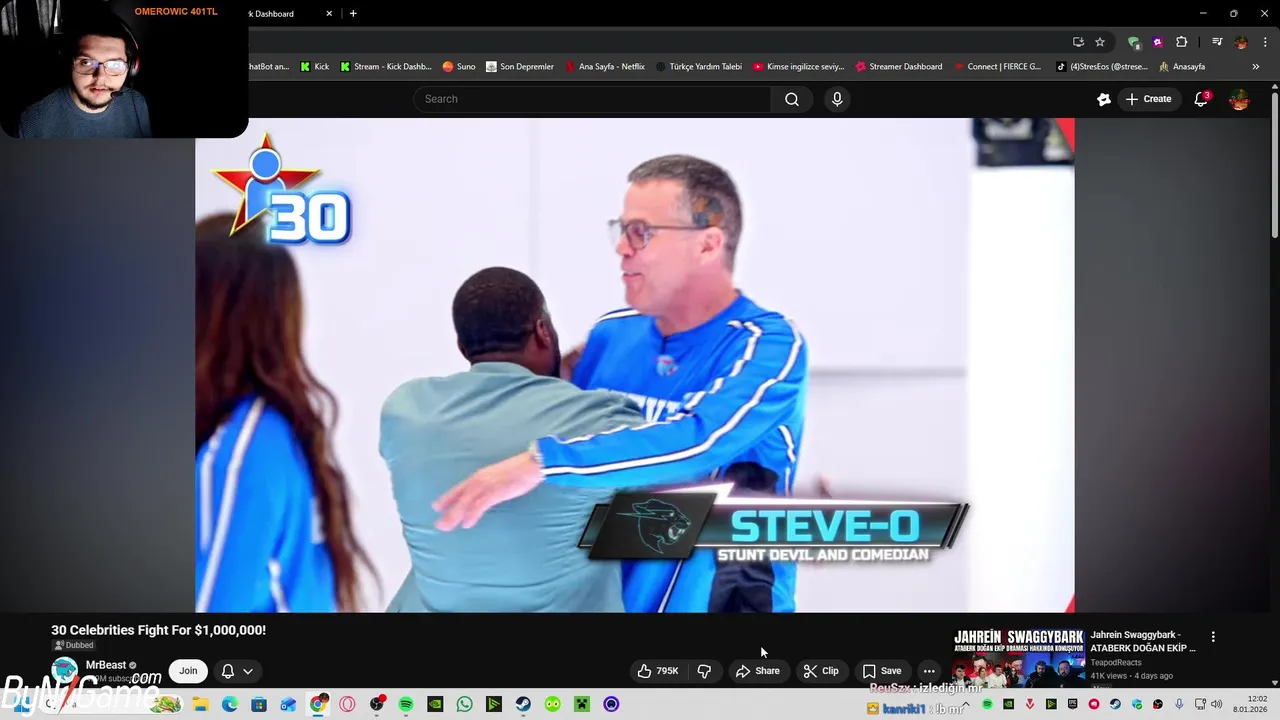
Task: Open File Explorer from the taskbar
Action: click(x=200, y=704)
